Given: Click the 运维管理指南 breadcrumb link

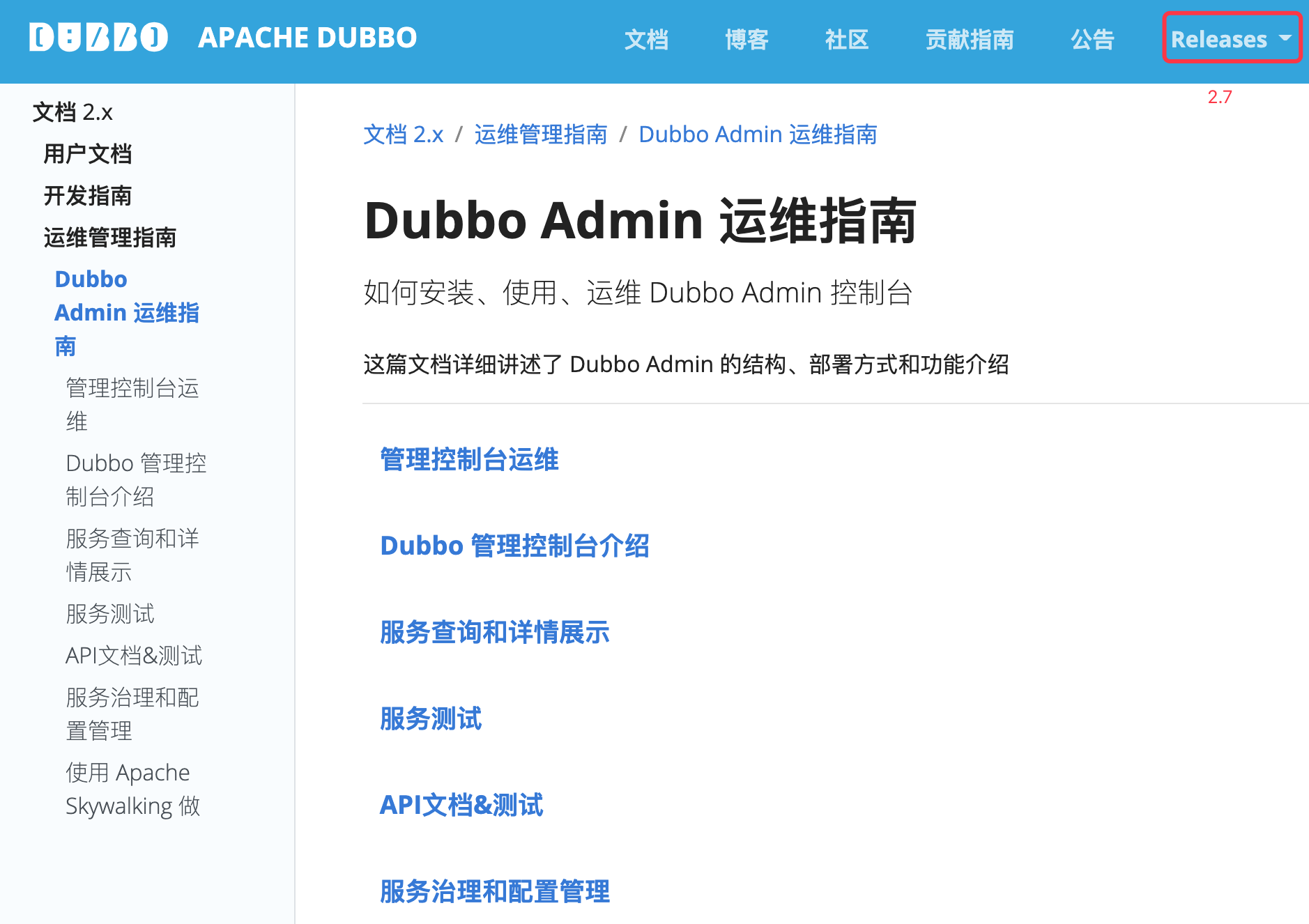Looking at the screenshot, I should point(541,134).
